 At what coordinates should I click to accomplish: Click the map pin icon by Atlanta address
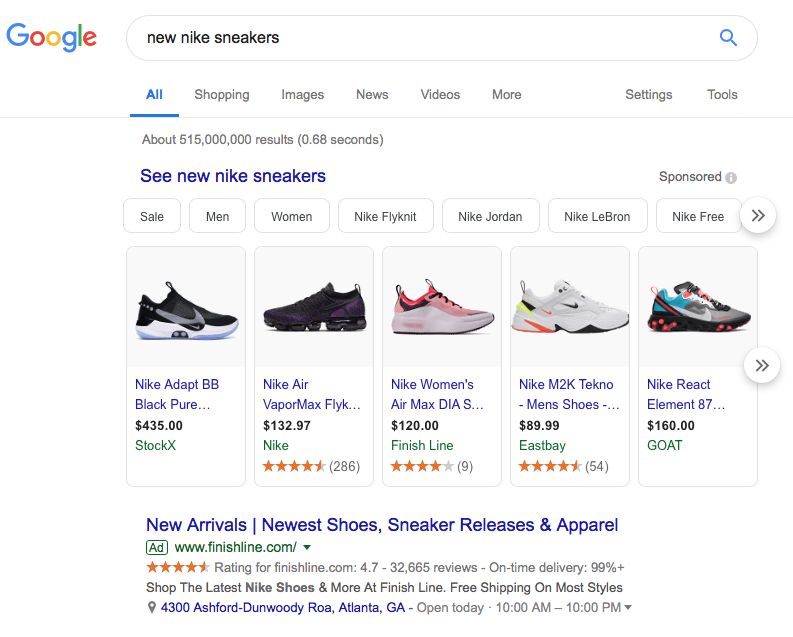tap(151, 607)
